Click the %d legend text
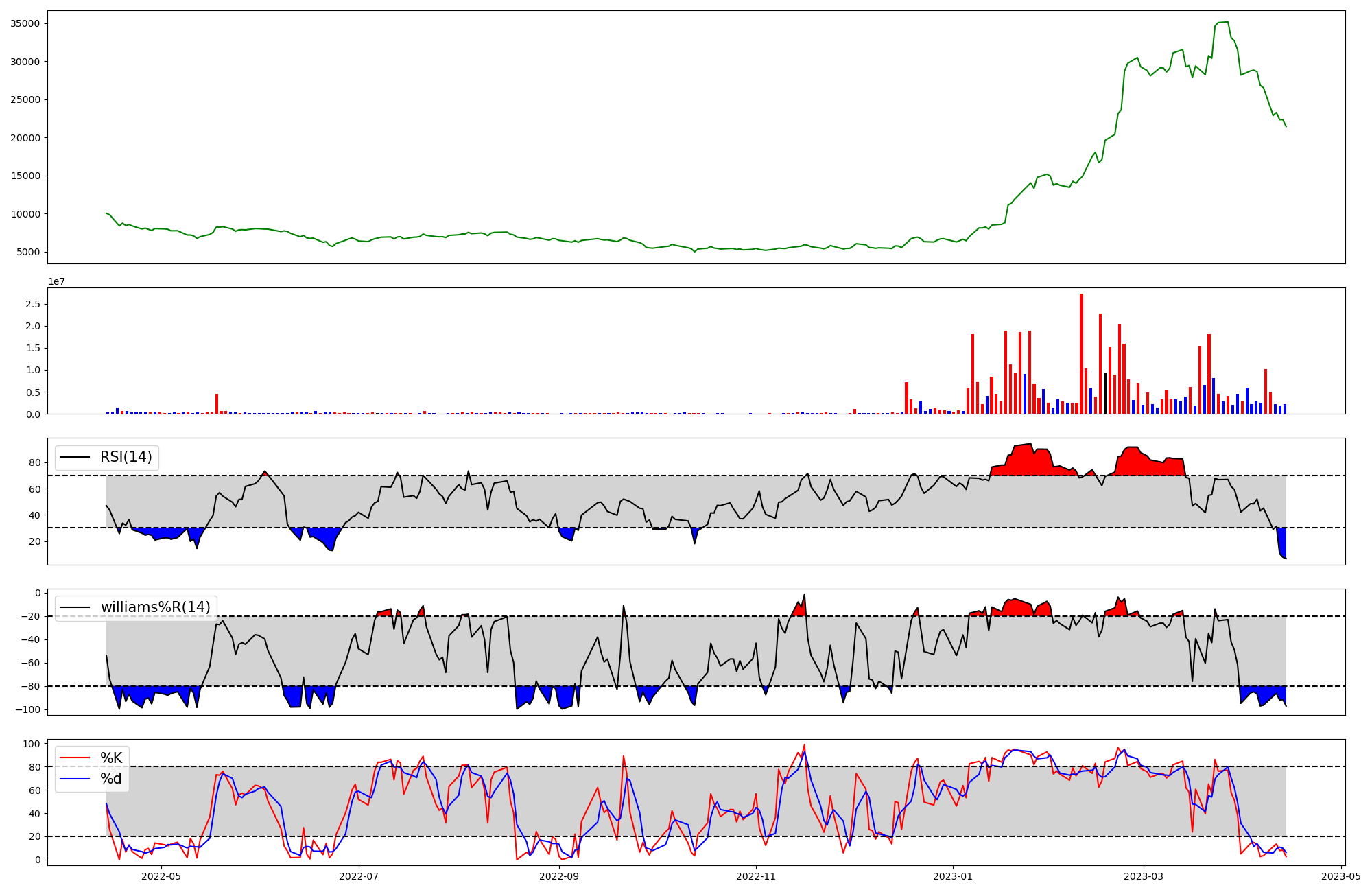This screenshot has width=1372, height=892. [111, 779]
